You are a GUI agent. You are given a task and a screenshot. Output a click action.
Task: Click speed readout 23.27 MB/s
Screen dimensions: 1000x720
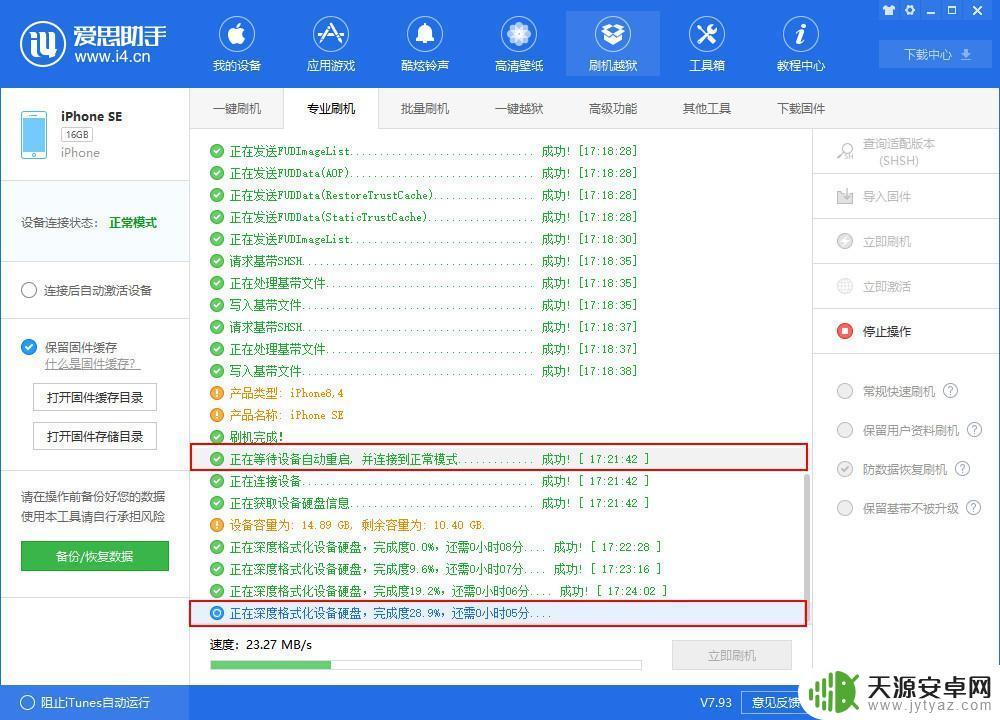[x=279, y=644]
